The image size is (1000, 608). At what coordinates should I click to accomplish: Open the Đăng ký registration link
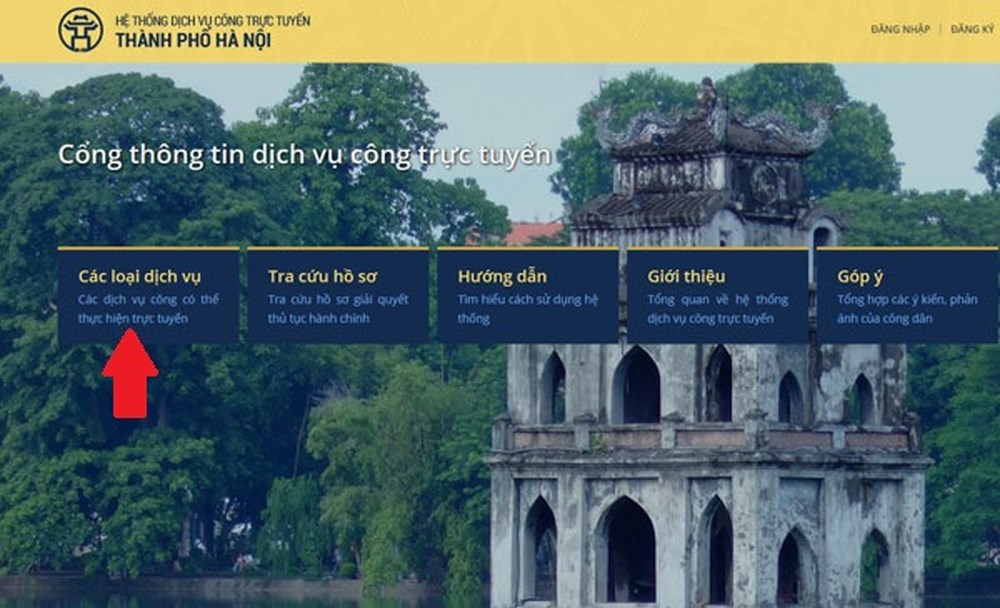pyautogui.click(x=972, y=30)
